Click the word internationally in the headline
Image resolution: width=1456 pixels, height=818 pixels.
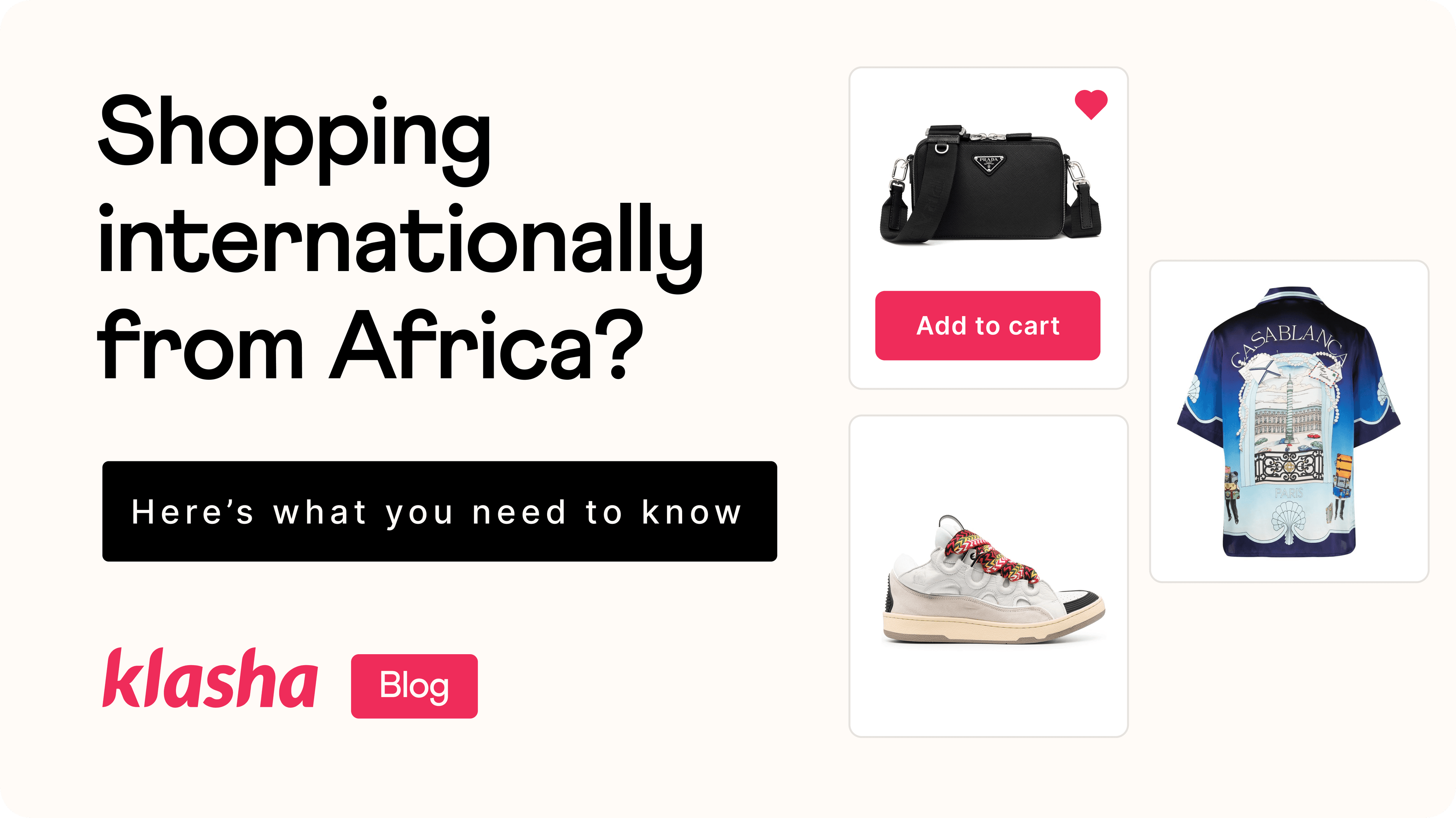pyautogui.click(x=400, y=246)
